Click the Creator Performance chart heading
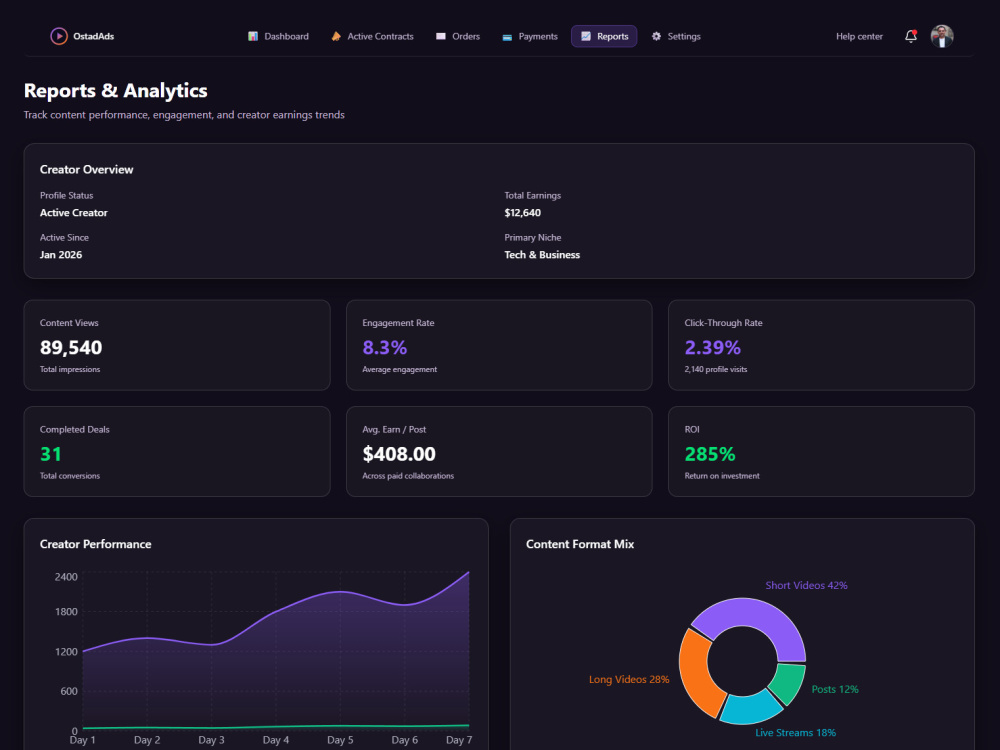Viewport: 1000px width, 750px height. tap(96, 544)
